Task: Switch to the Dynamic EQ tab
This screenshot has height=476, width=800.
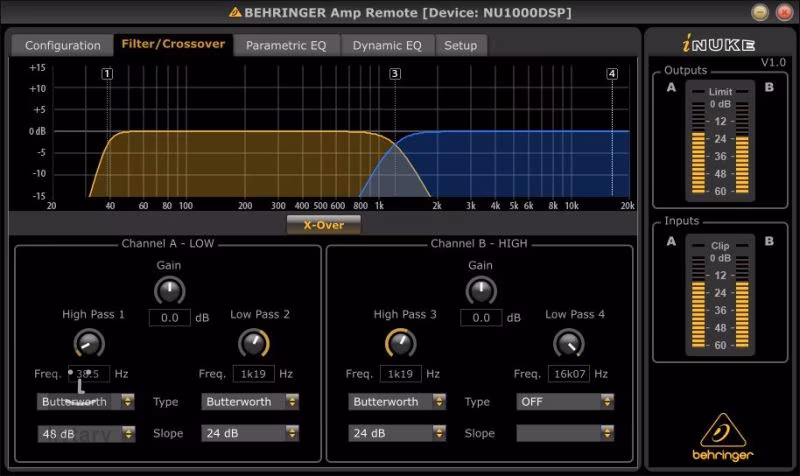Action: pos(387,45)
